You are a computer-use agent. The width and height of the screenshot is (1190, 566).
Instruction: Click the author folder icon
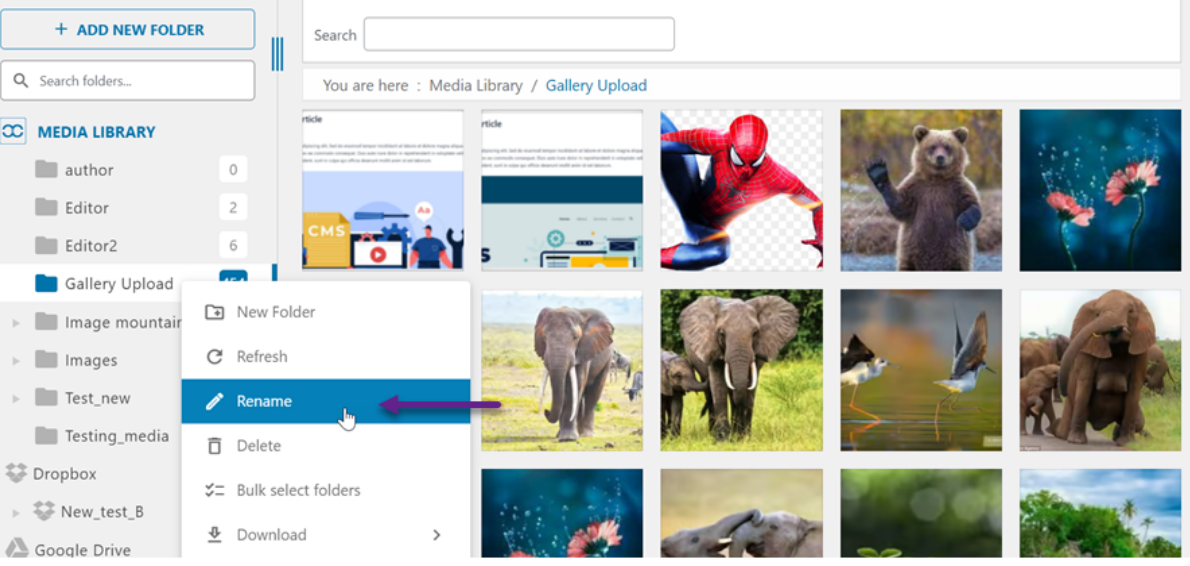(46, 169)
